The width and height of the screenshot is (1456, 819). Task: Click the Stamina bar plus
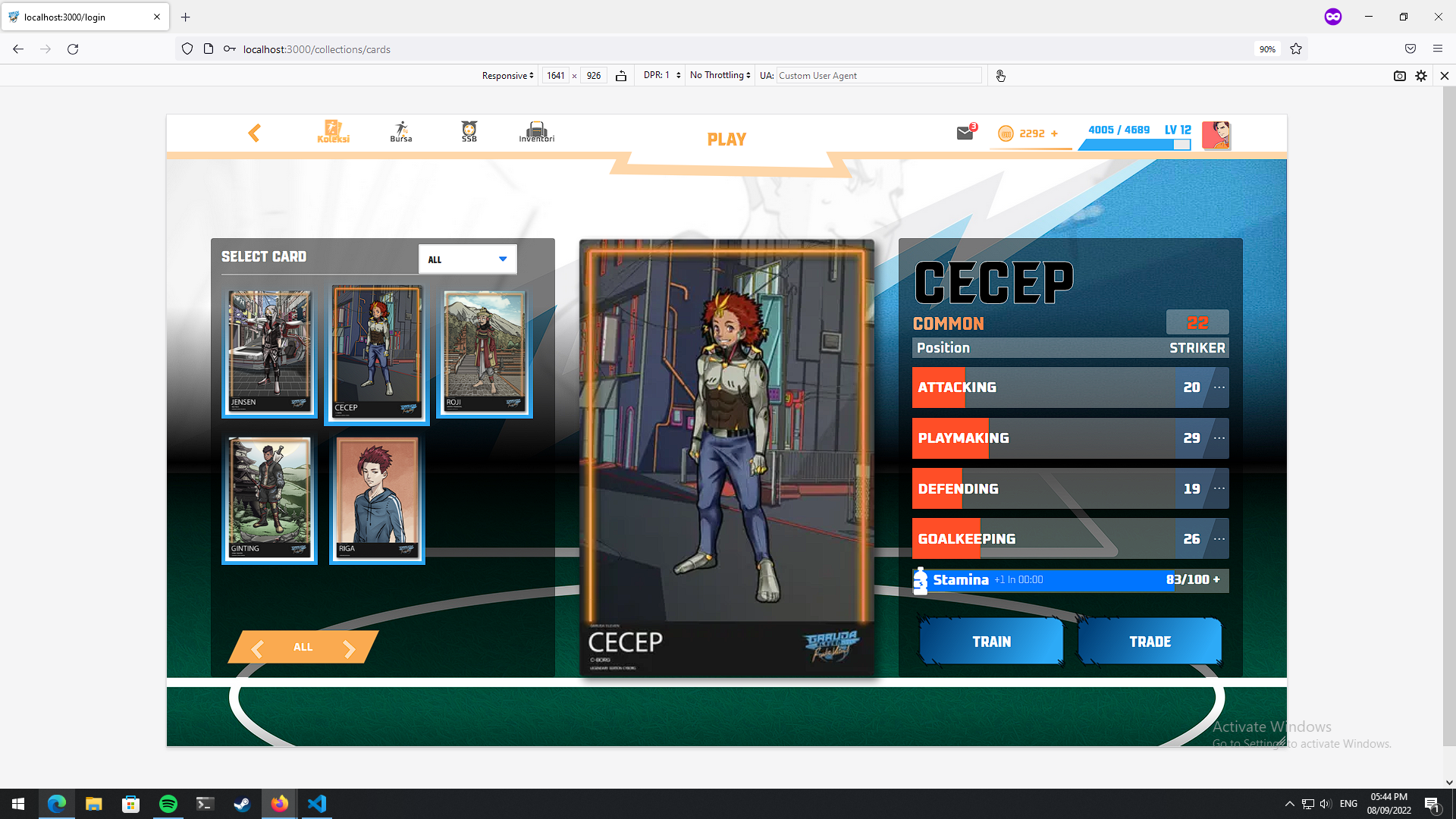tap(1217, 579)
